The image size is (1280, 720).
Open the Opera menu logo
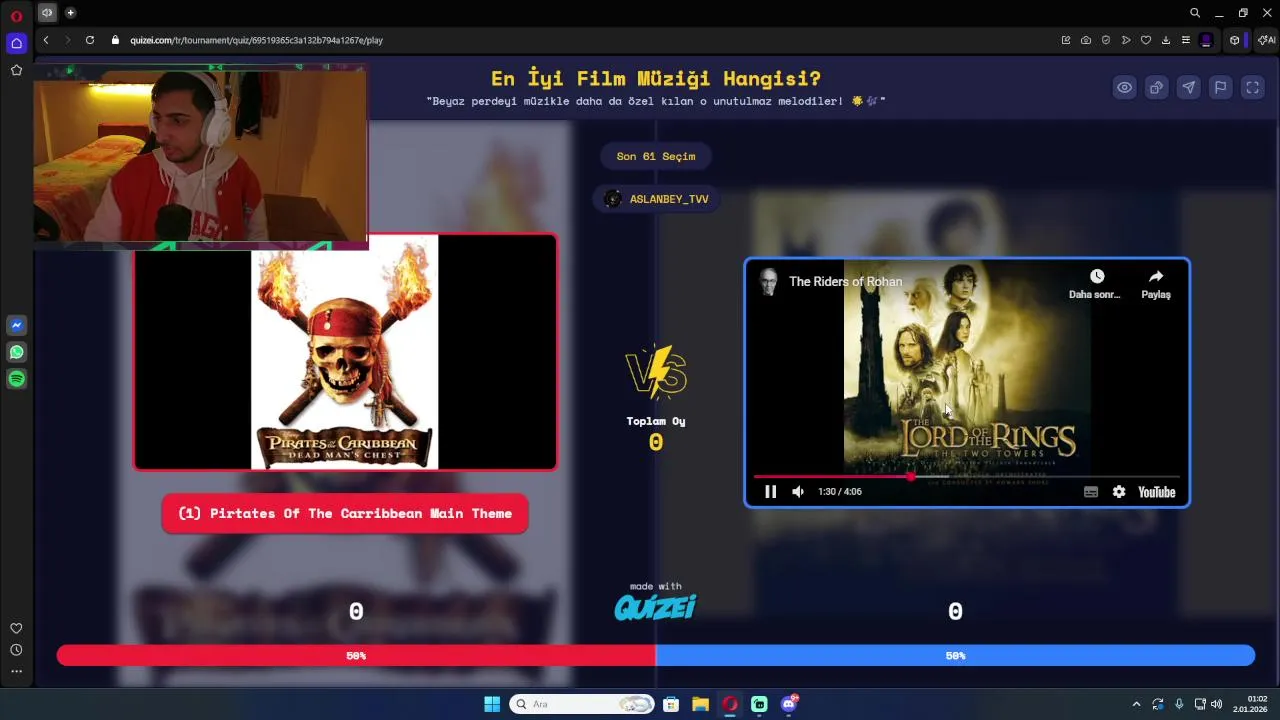pos(16,15)
